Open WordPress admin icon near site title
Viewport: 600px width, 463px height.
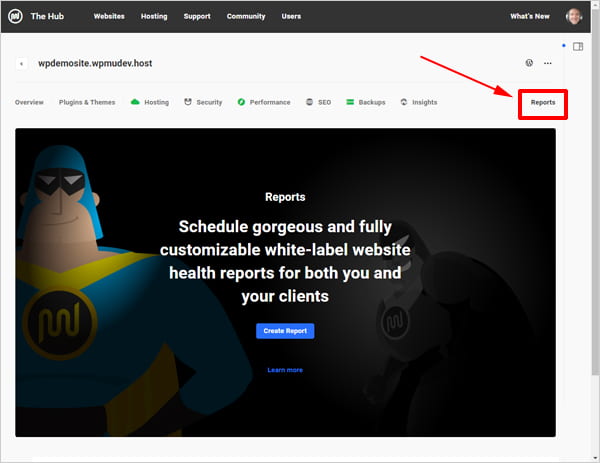[529, 63]
